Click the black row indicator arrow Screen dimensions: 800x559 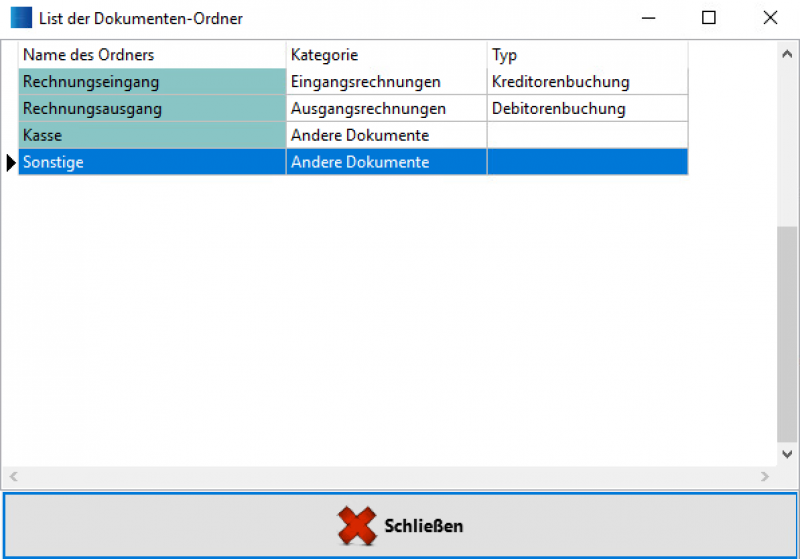[x=11, y=162]
